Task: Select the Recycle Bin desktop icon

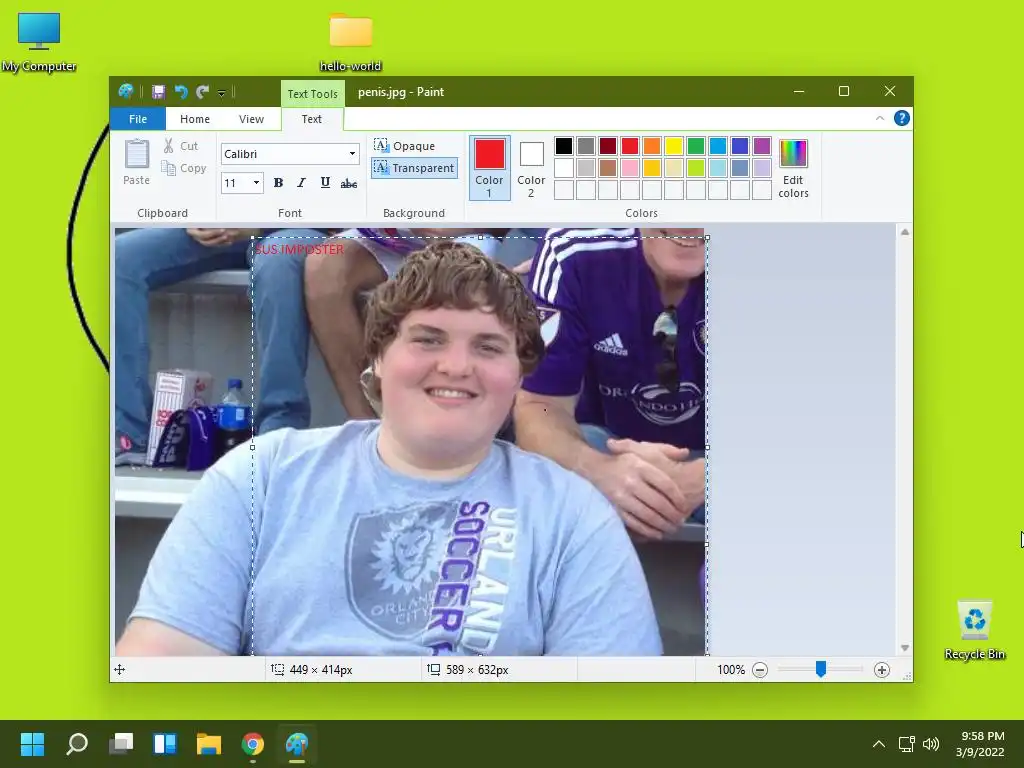Action: [x=974, y=630]
